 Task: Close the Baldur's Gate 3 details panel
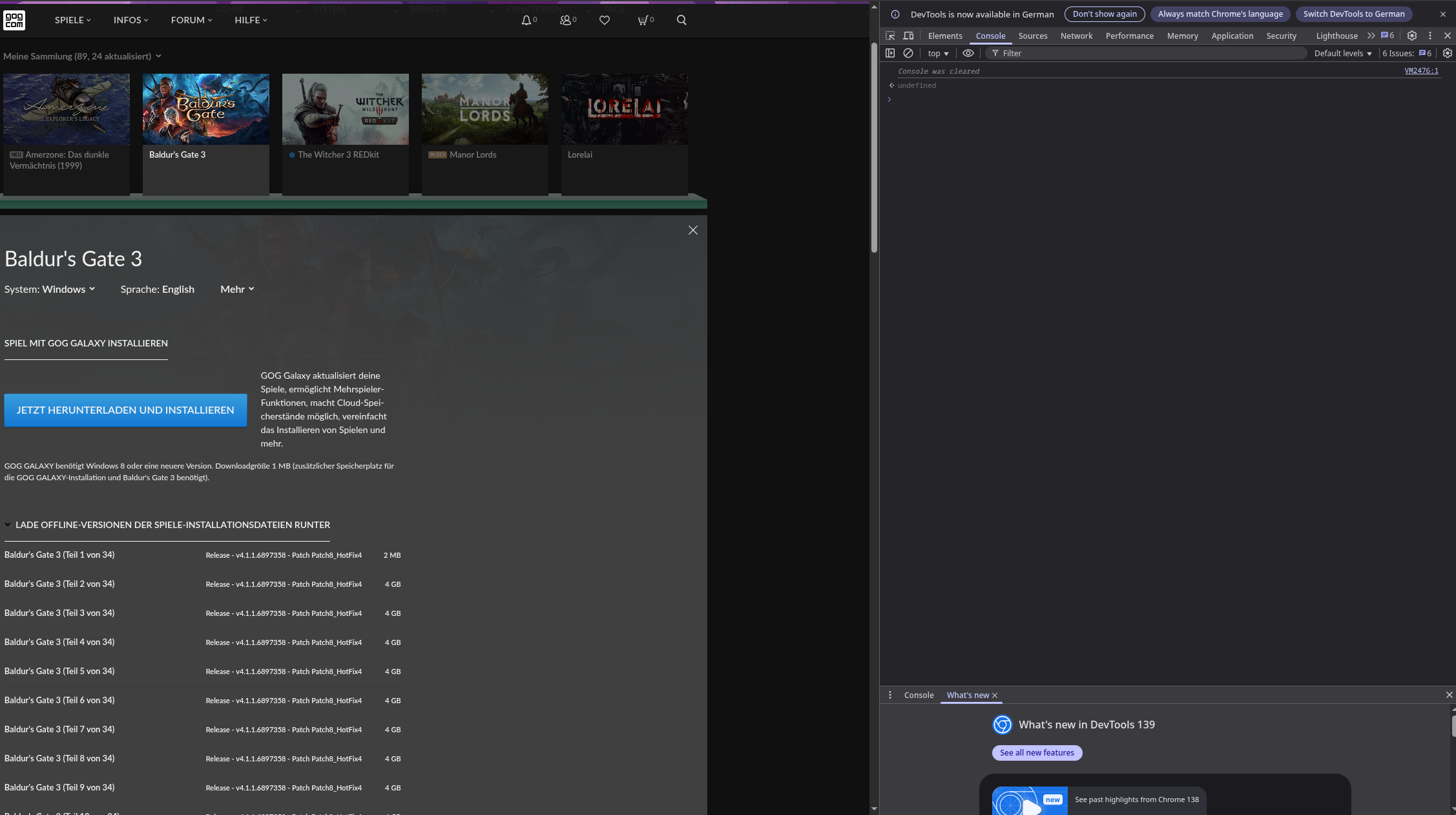tap(693, 230)
